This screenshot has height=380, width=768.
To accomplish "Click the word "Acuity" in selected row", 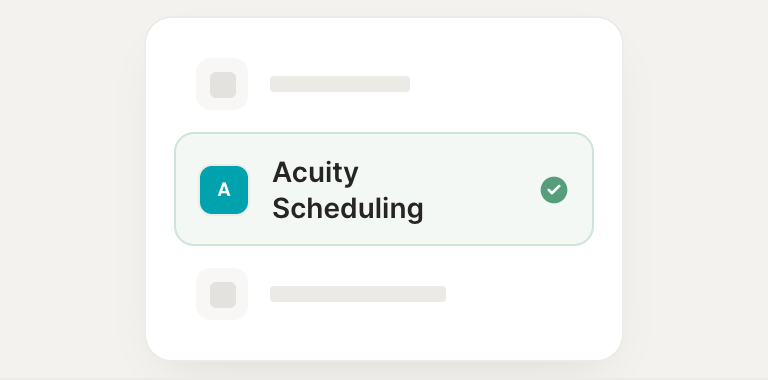I will tap(315, 173).
